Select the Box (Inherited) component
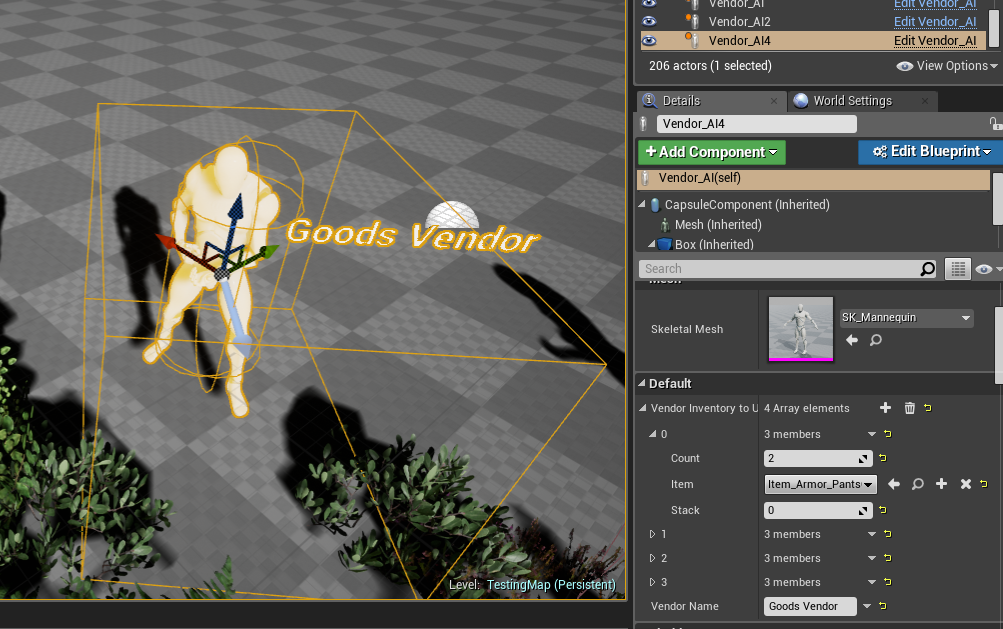This screenshot has height=629, width=1003. [x=714, y=244]
